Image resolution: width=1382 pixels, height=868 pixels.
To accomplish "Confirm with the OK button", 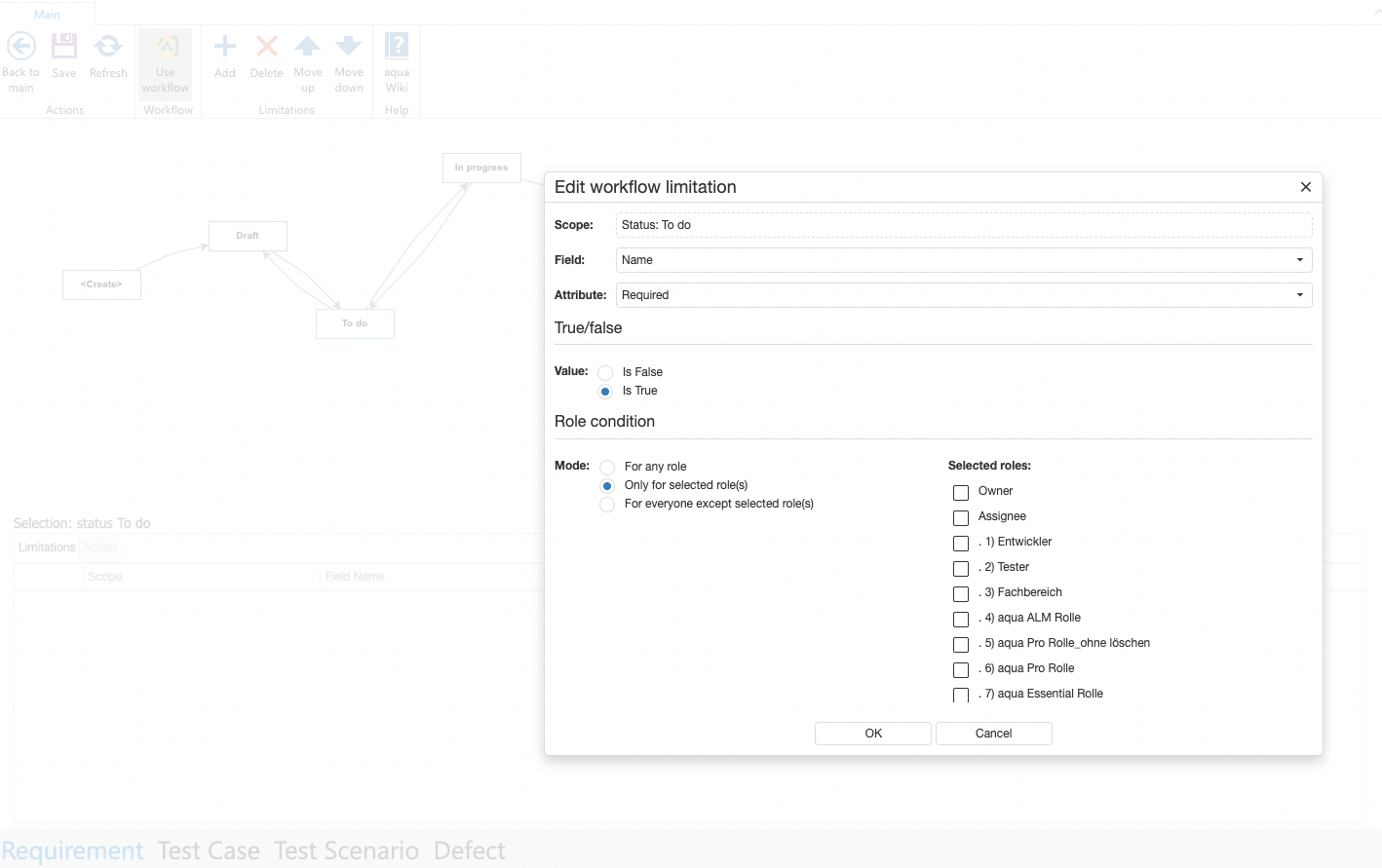I will click(x=871, y=733).
